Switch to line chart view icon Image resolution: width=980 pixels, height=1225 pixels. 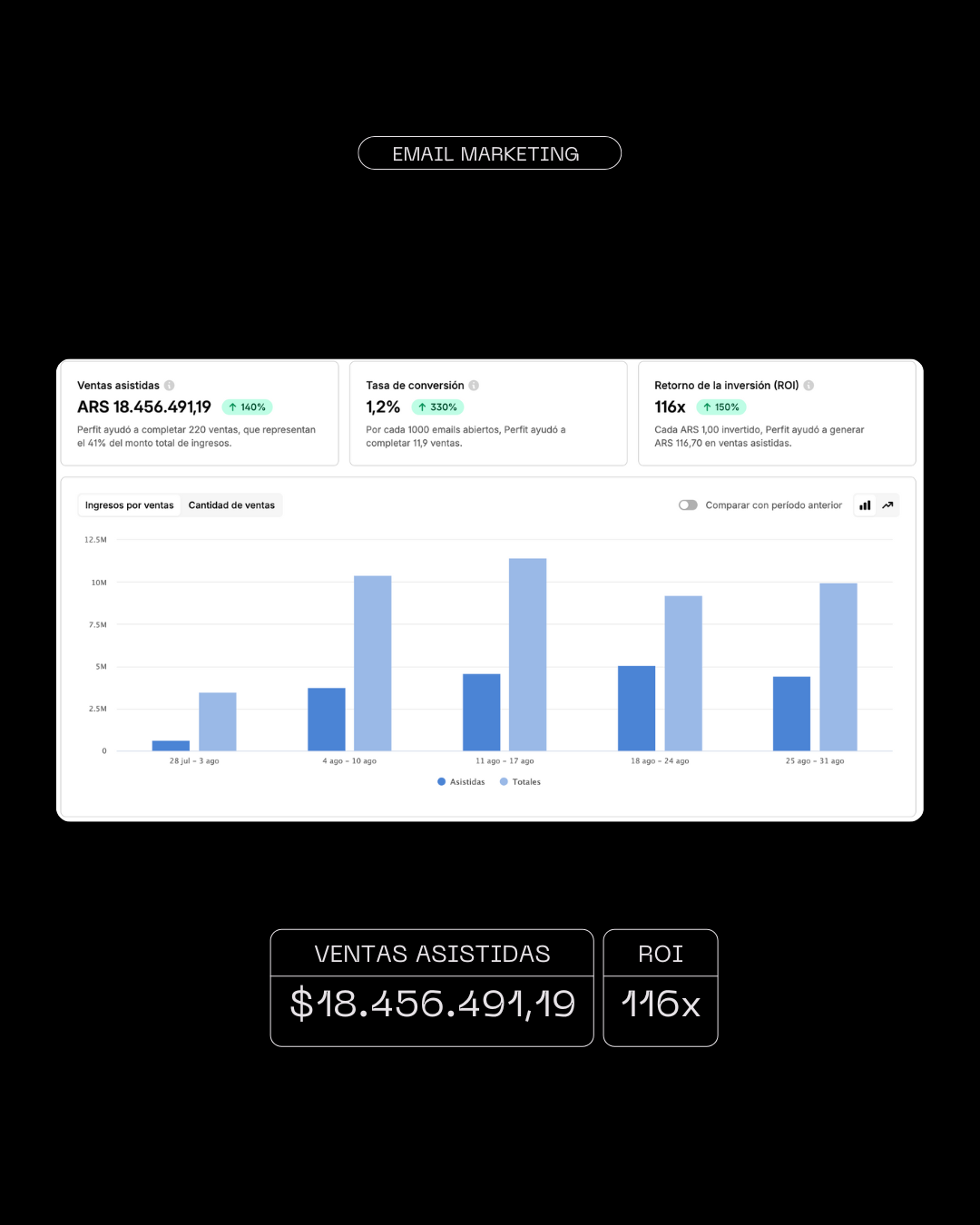pyautogui.click(x=887, y=505)
